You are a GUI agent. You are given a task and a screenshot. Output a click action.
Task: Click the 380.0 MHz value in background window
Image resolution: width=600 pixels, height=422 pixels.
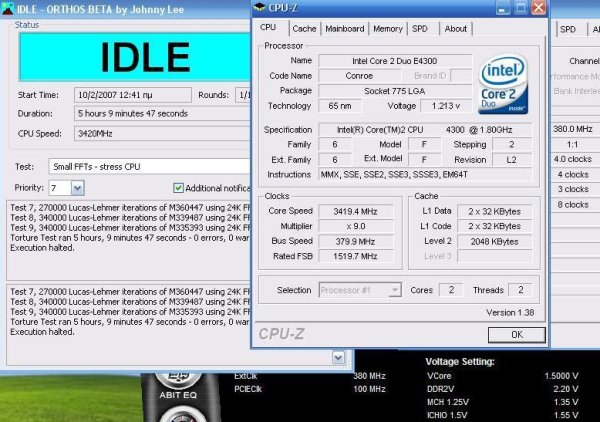coord(573,129)
